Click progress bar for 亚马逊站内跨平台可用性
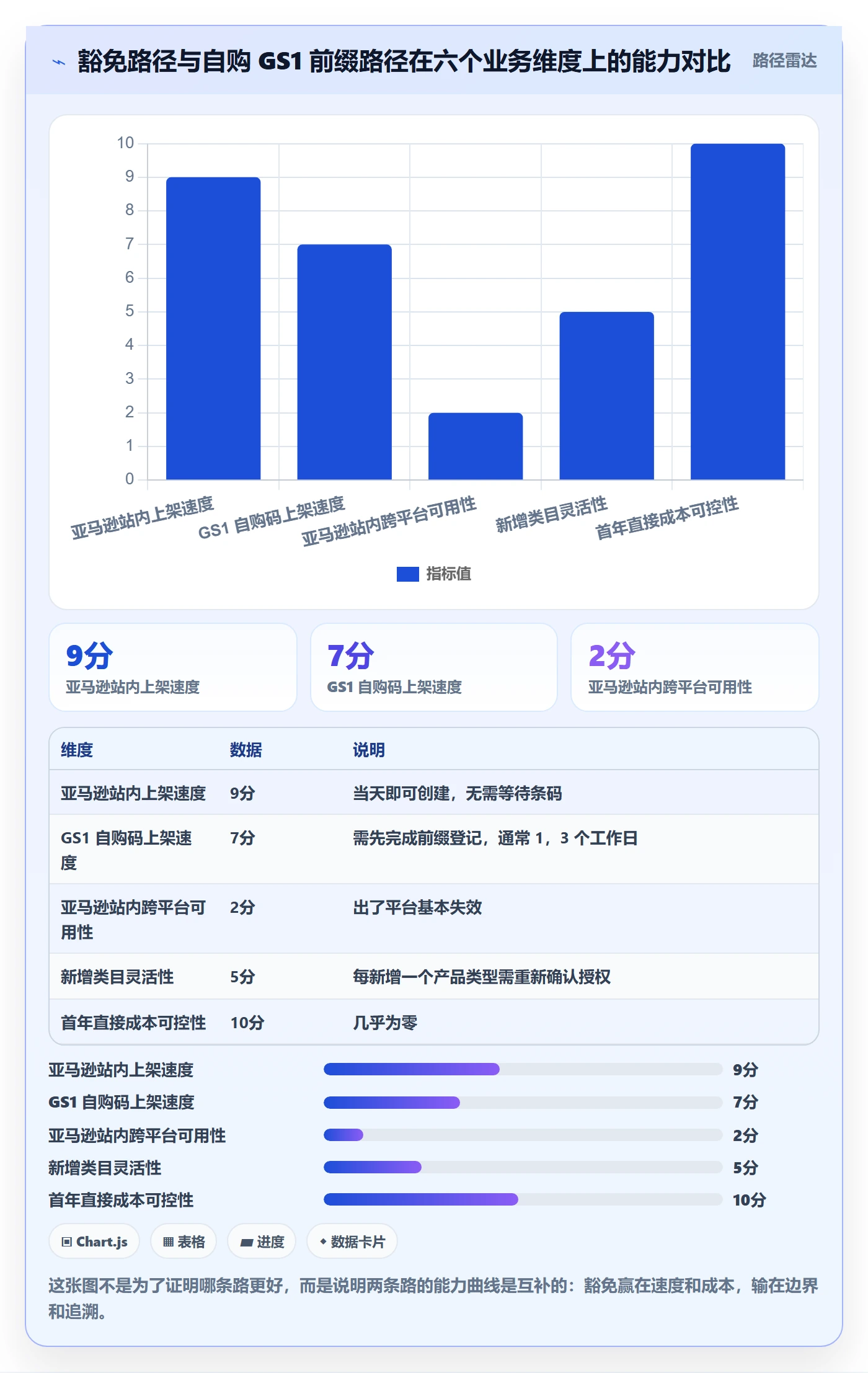 [523, 1135]
